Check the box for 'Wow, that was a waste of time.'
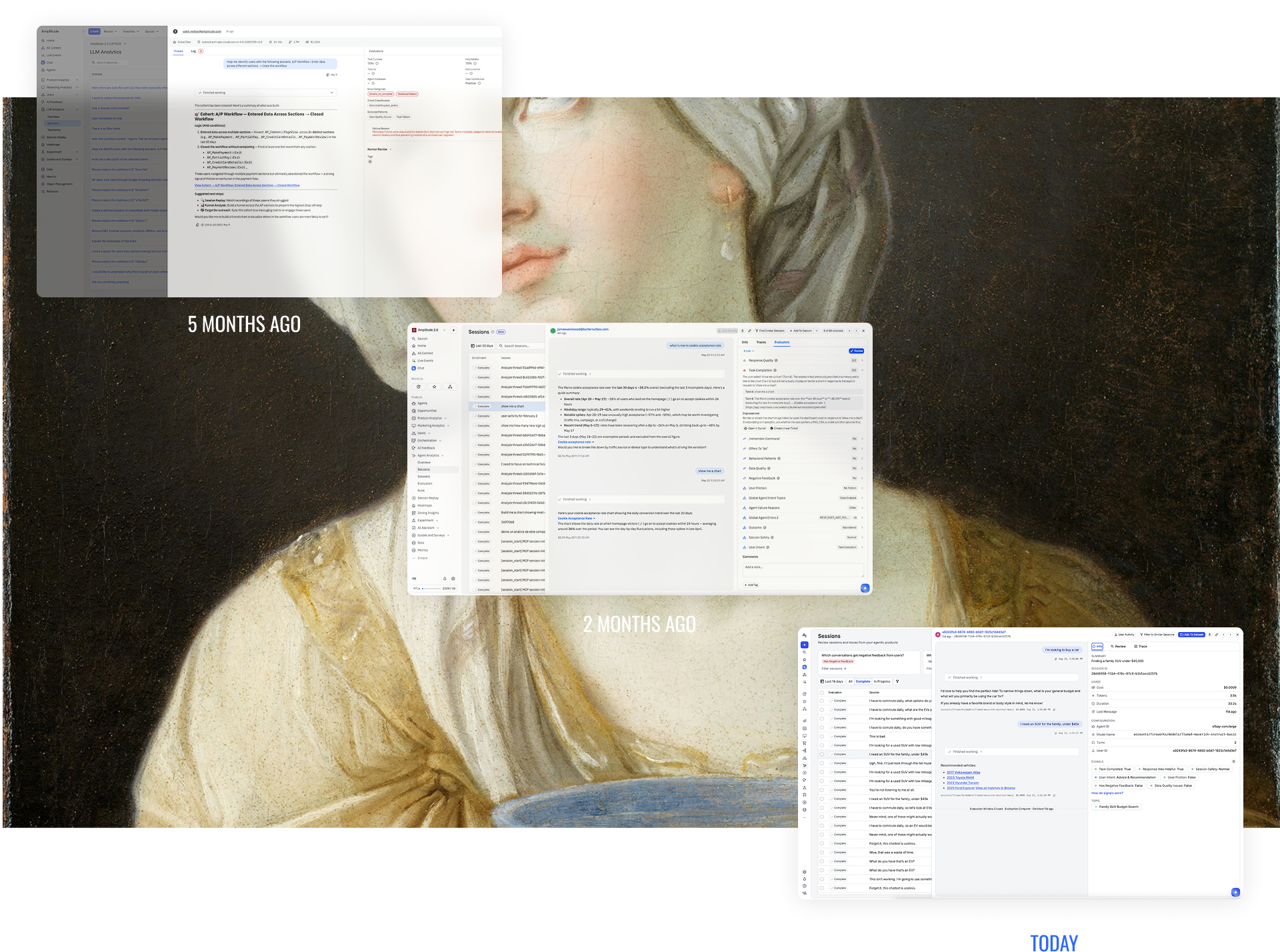 coord(821,853)
